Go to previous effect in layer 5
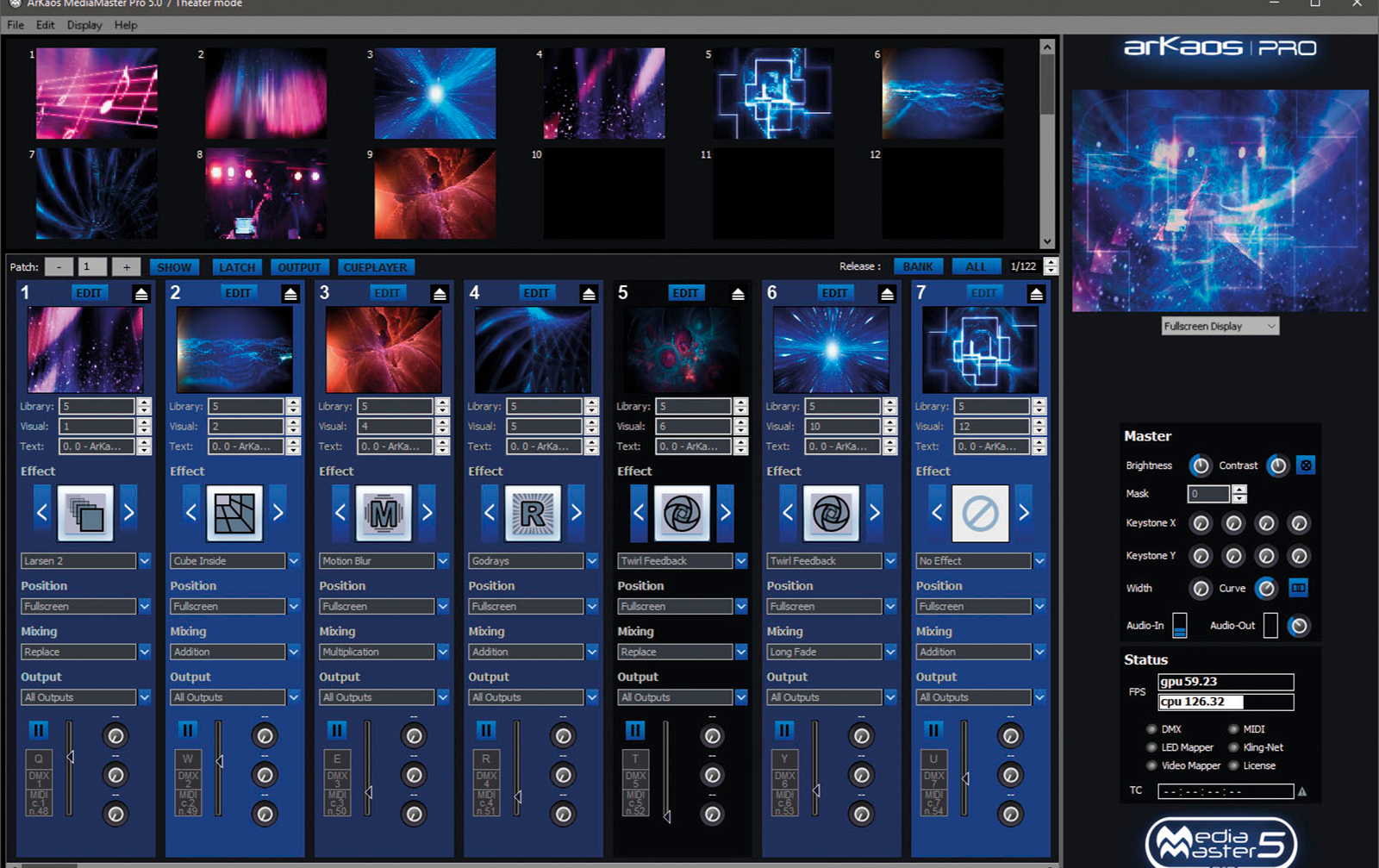Image resolution: width=1379 pixels, height=868 pixels. coord(639,513)
